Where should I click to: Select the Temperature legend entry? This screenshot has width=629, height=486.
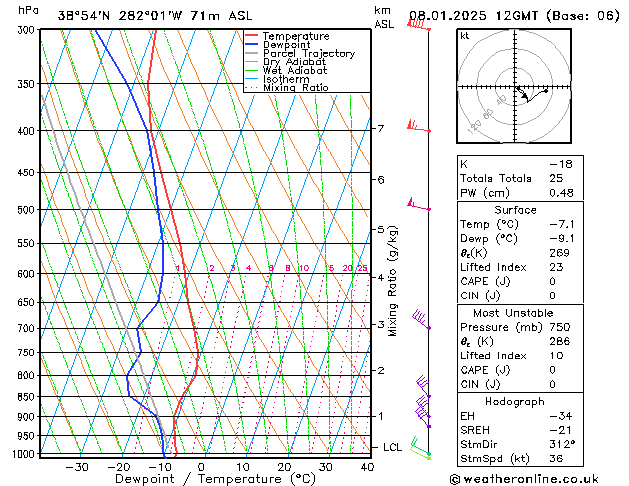coord(294,36)
